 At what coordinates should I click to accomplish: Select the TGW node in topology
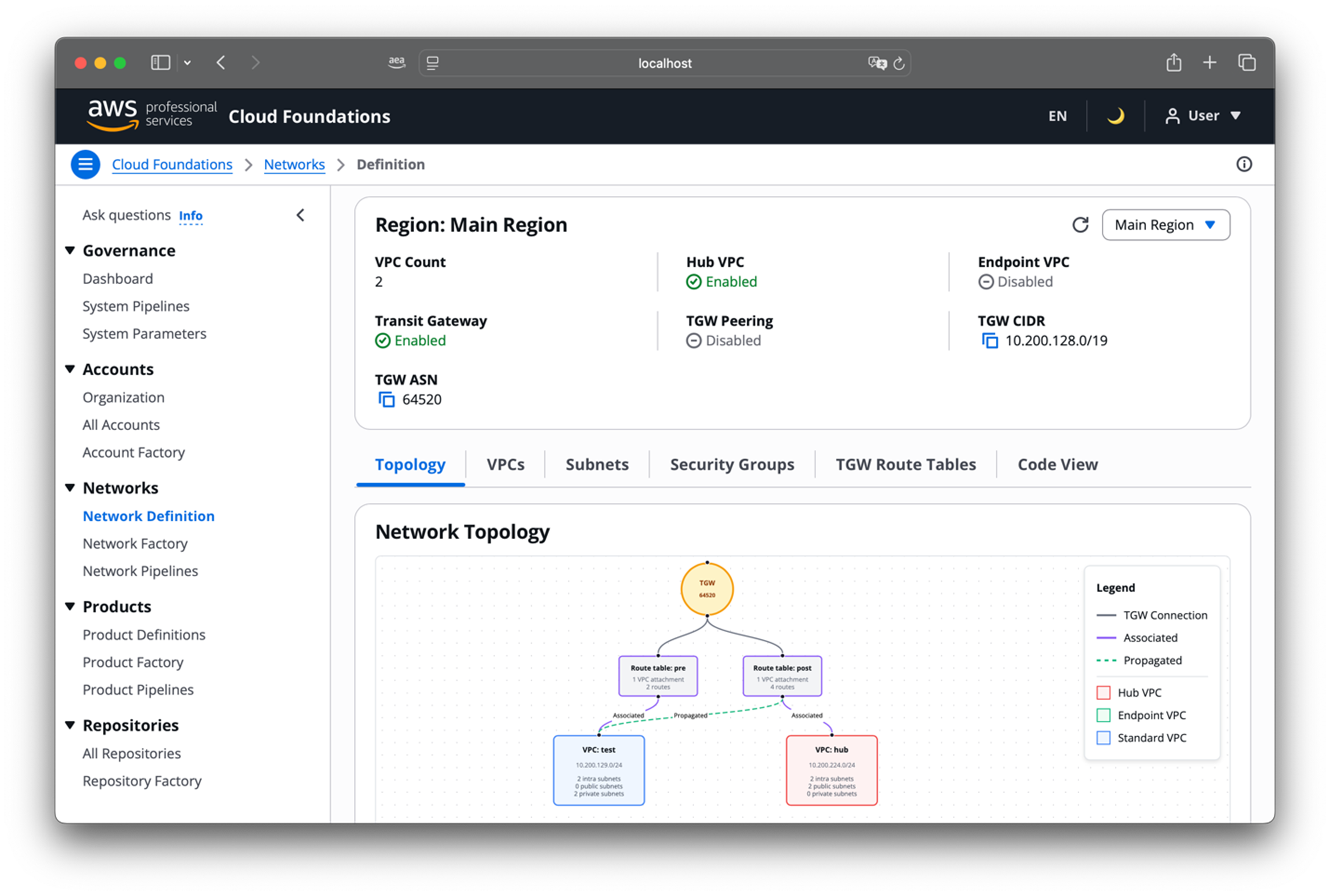pyautogui.click(x=707, y=589)
